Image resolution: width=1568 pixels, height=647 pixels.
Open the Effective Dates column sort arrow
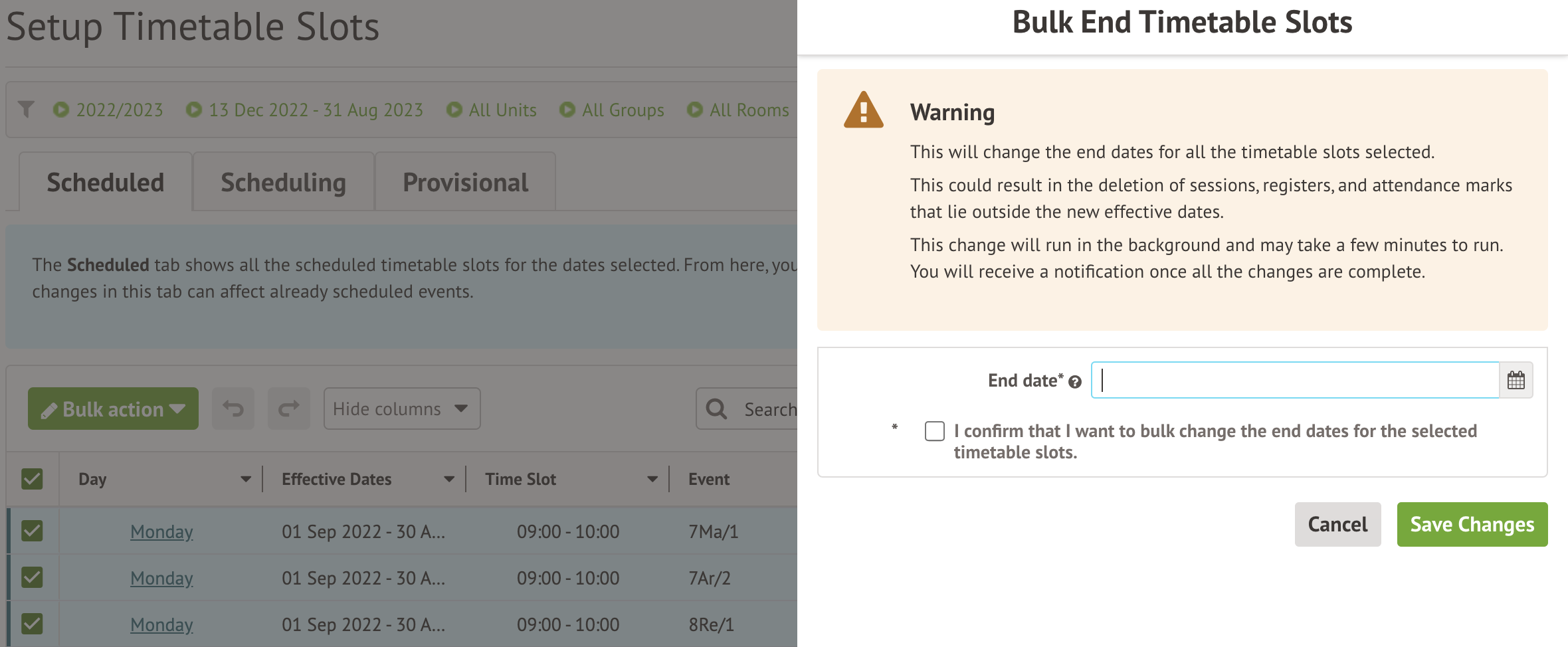(x=449, y=479)
